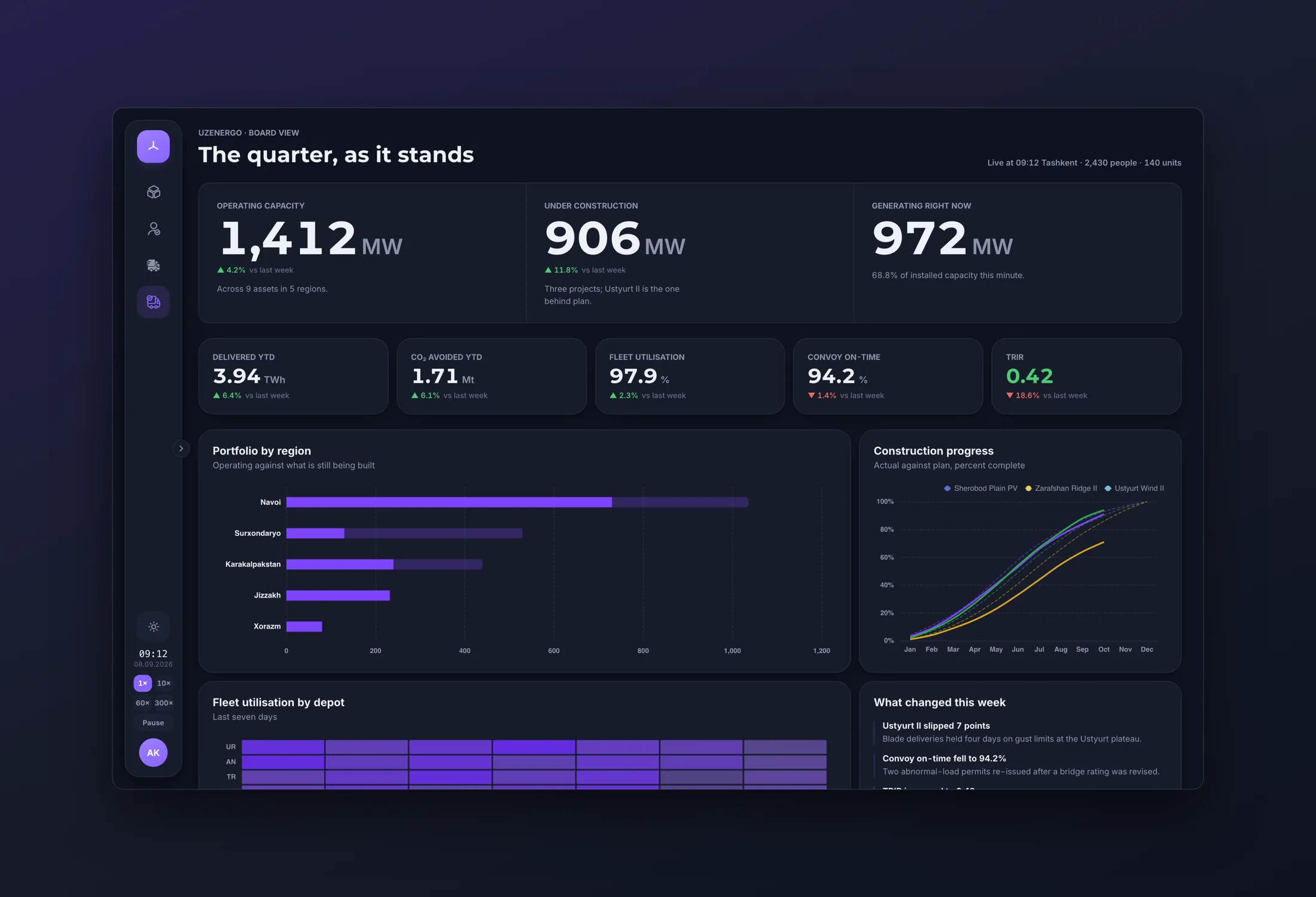This screenshot has height=897, width=1316.
Task: Click the 'Portfolio by region' heading
Action: [262, 451]
